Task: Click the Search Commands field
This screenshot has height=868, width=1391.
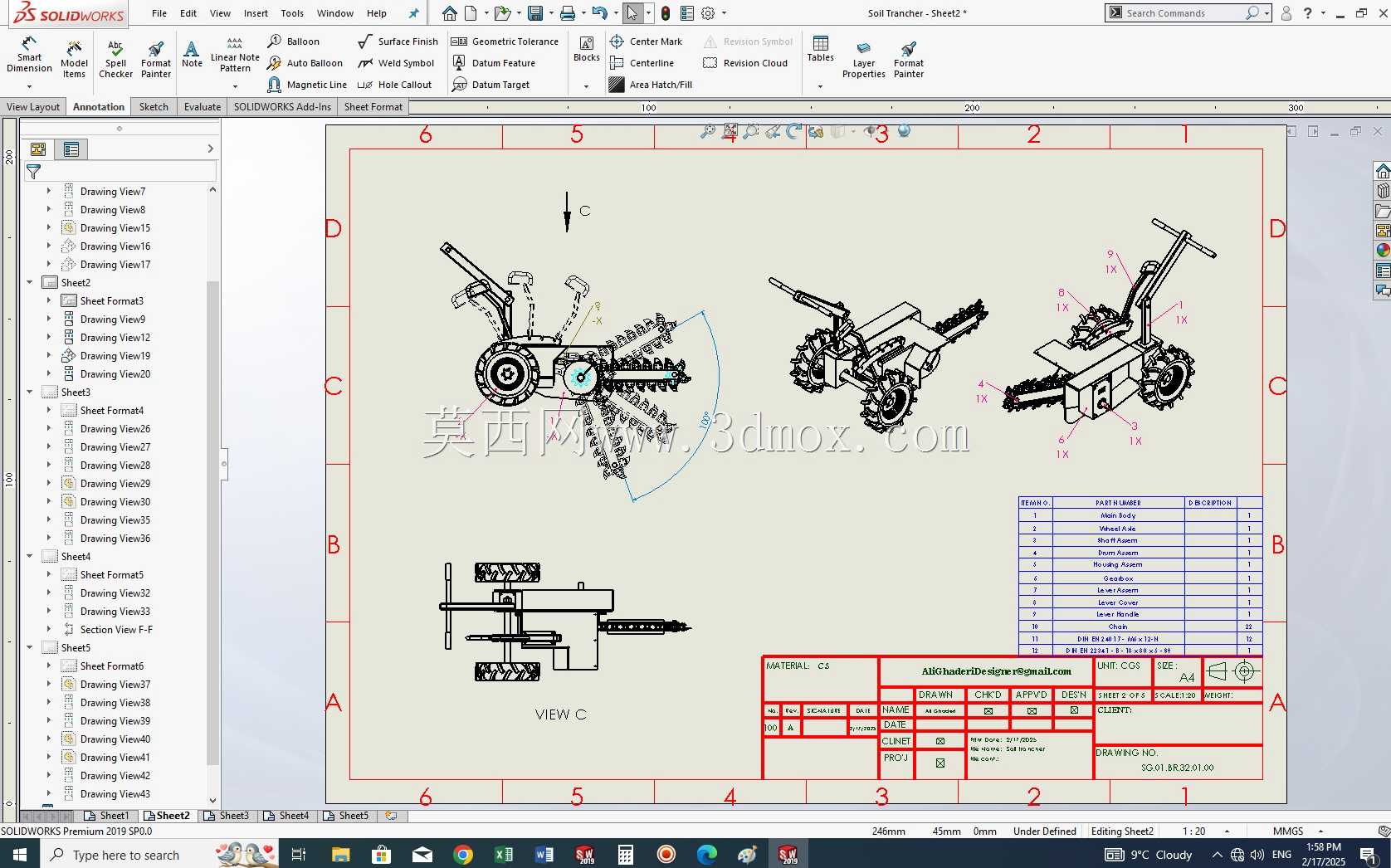Action: click(x=1183, y=13)
